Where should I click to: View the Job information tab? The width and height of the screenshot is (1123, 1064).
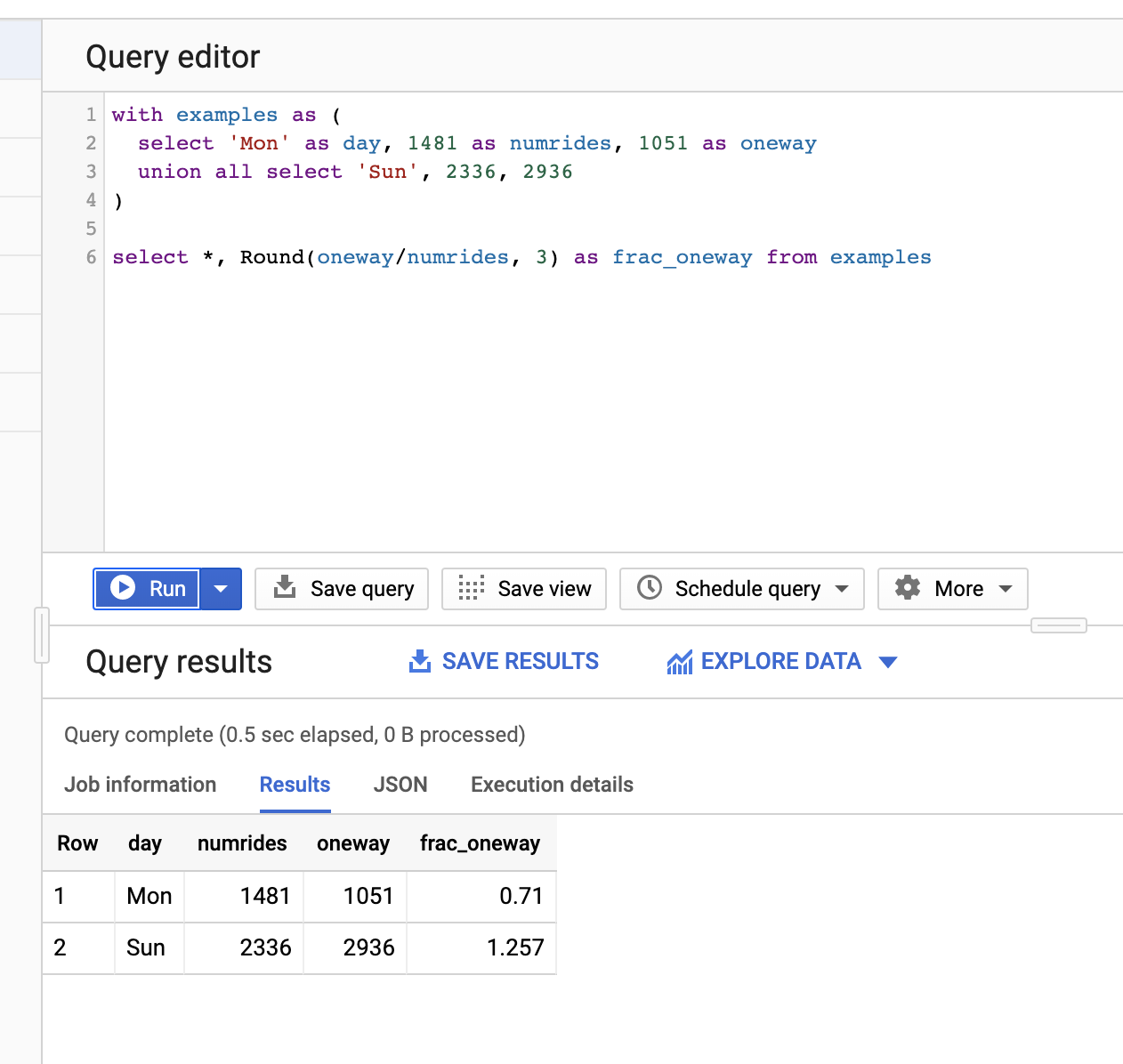pyautogui.click(x=140, y=785)
